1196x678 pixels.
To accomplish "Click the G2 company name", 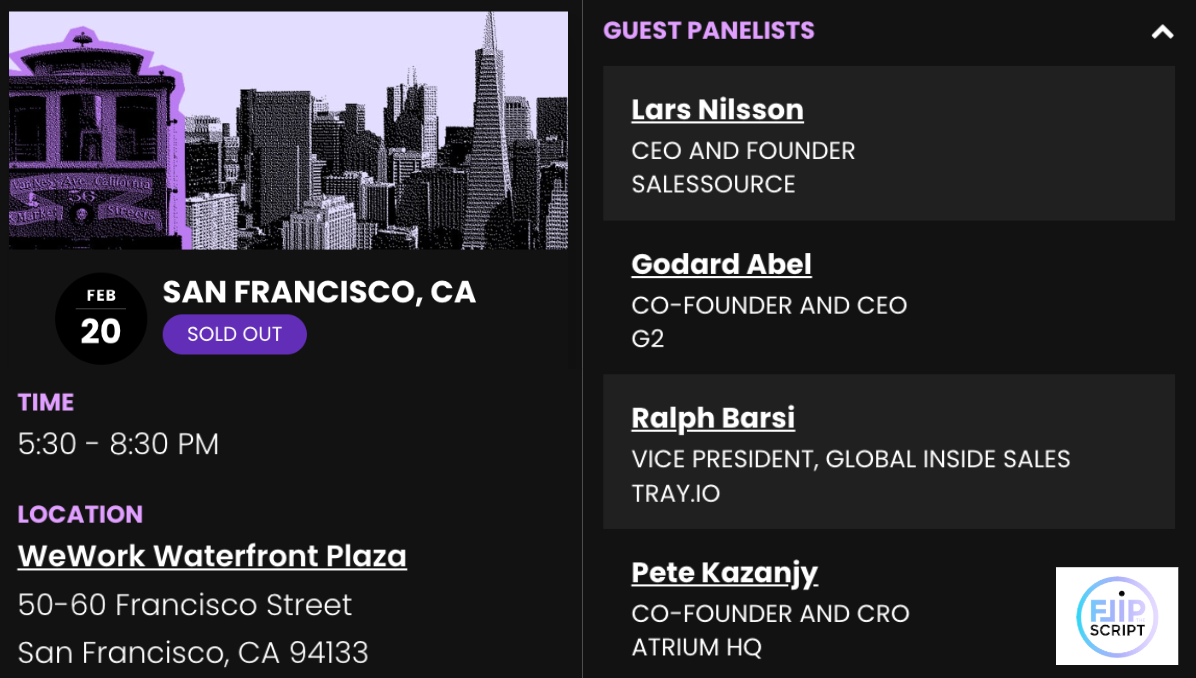I will pos(648,339).
